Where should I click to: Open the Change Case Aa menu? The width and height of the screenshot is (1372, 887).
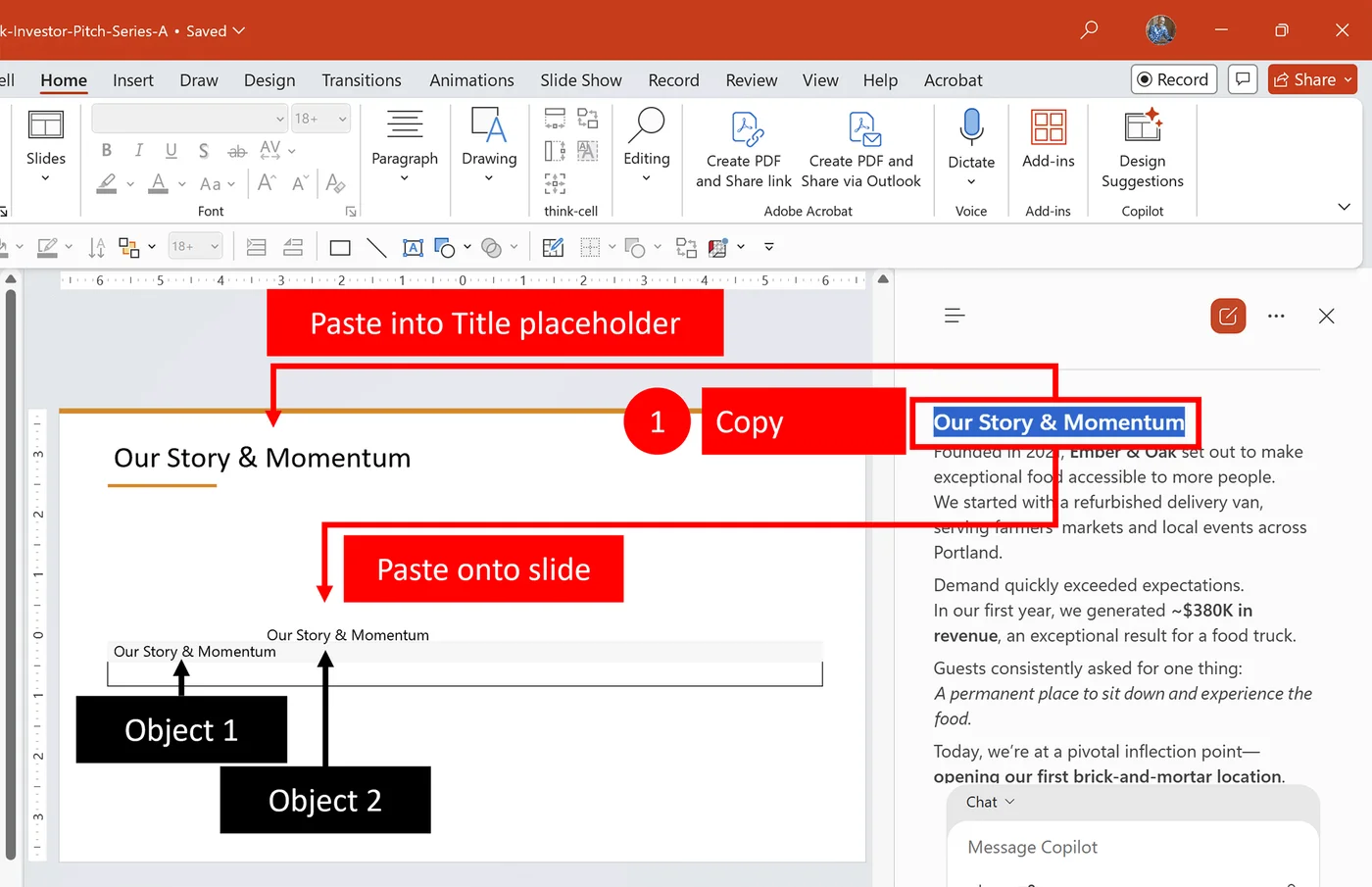coord(217,183)
